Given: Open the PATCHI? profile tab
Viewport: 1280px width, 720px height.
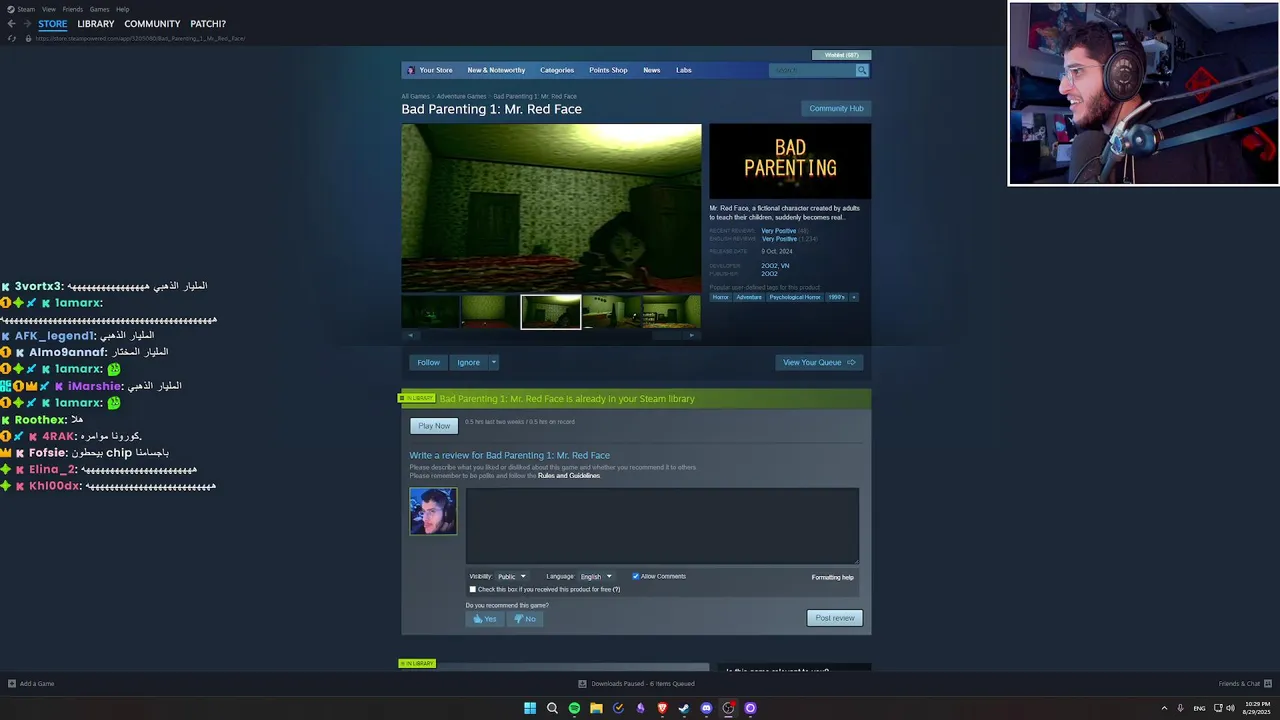Looking at the screenshot, I should click(x=208, y=24).
